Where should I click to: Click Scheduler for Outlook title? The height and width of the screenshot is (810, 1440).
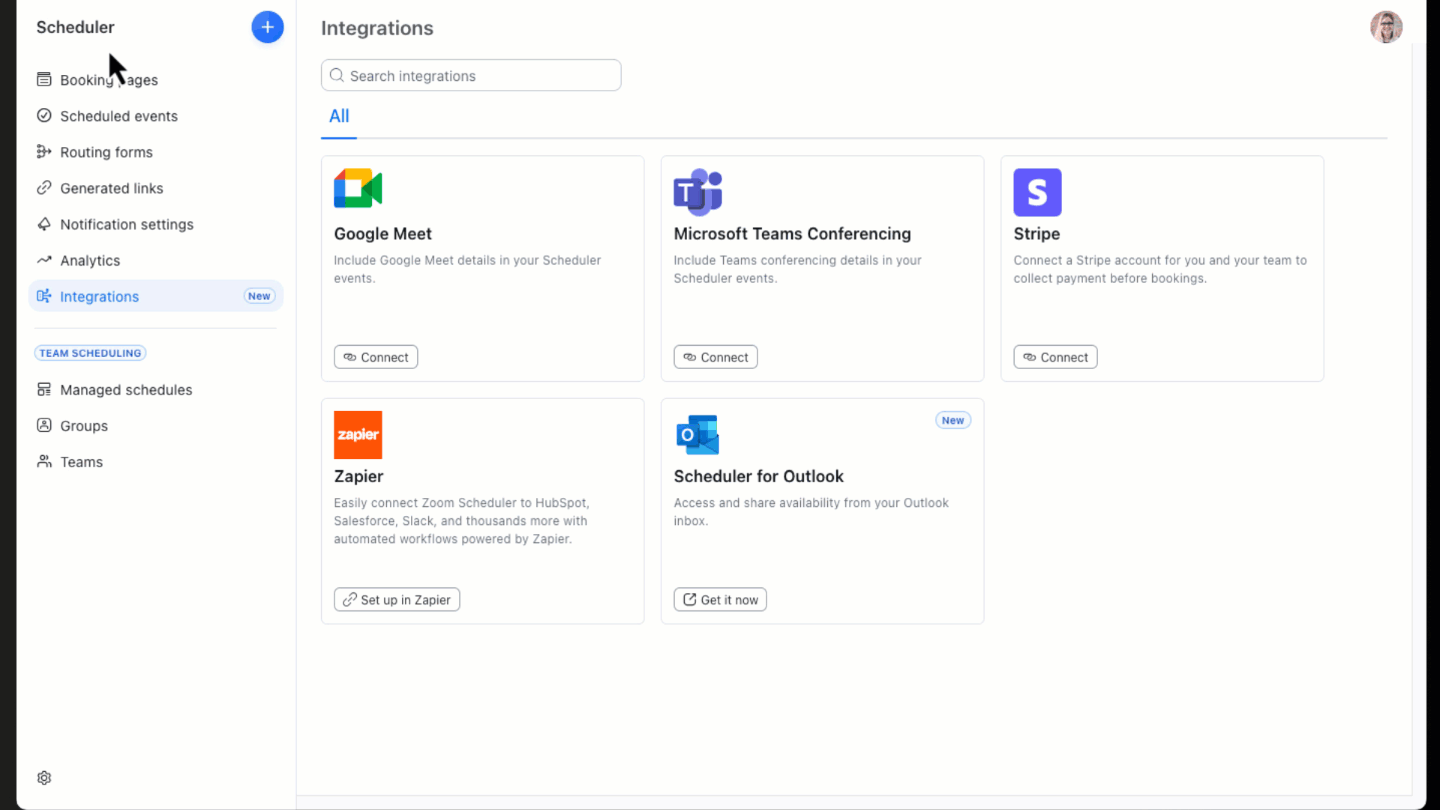[759, 477]
